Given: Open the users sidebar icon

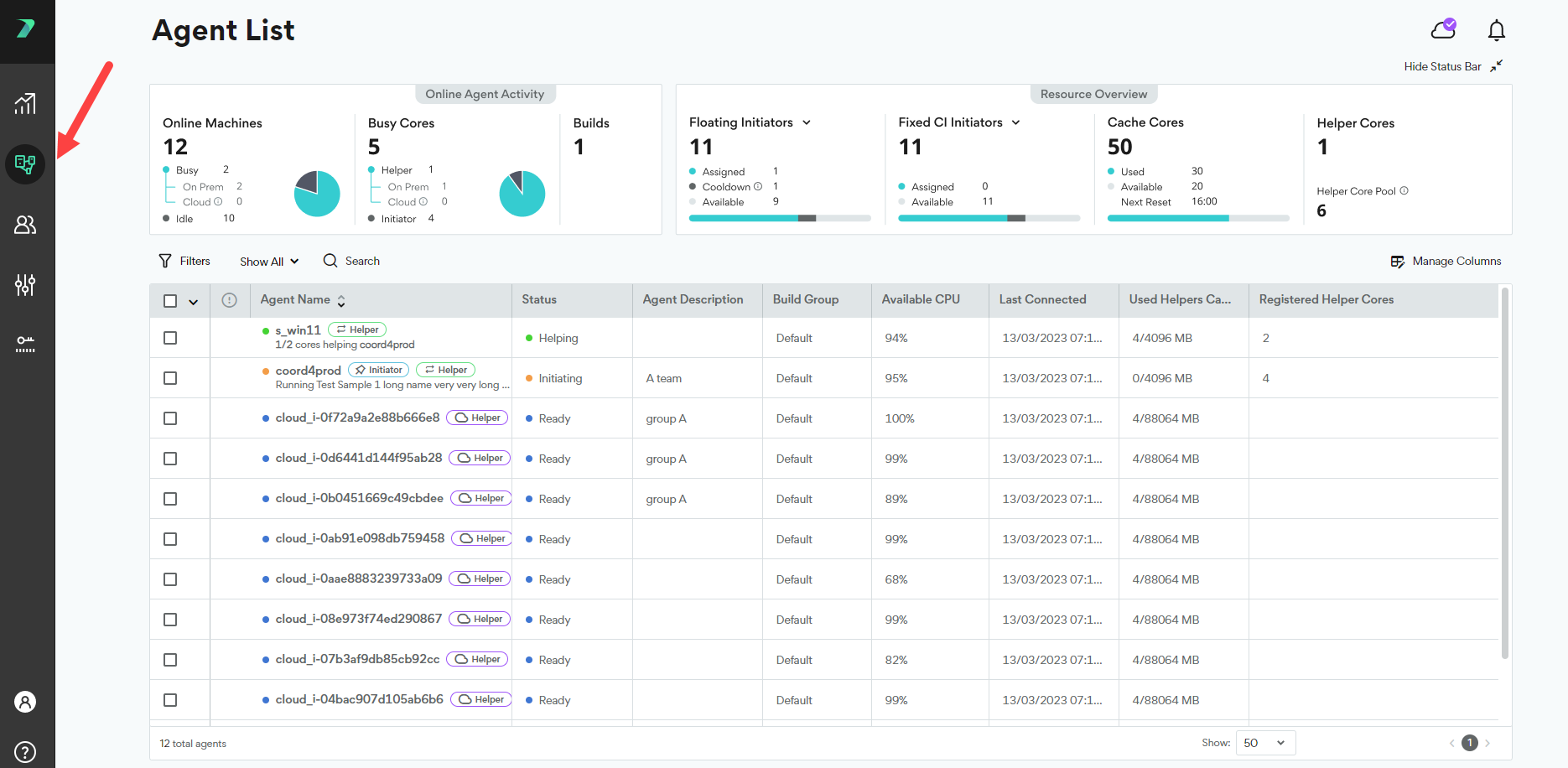Looking at the screenshot, I should pos(25,225).
